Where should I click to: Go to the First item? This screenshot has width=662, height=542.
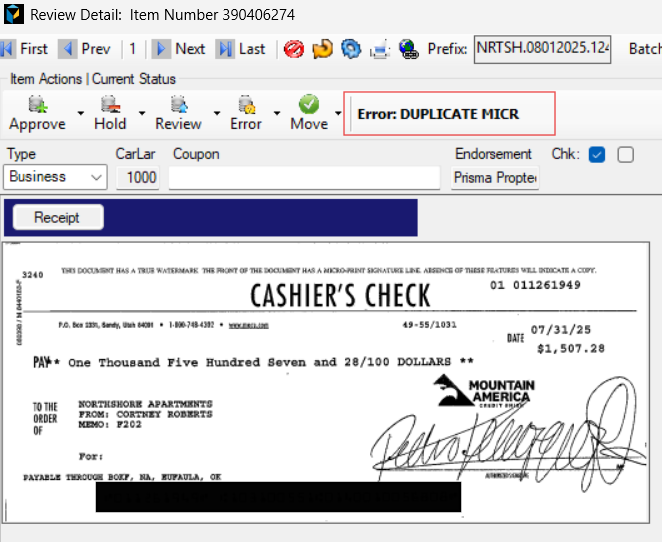[x=24, y=49]
